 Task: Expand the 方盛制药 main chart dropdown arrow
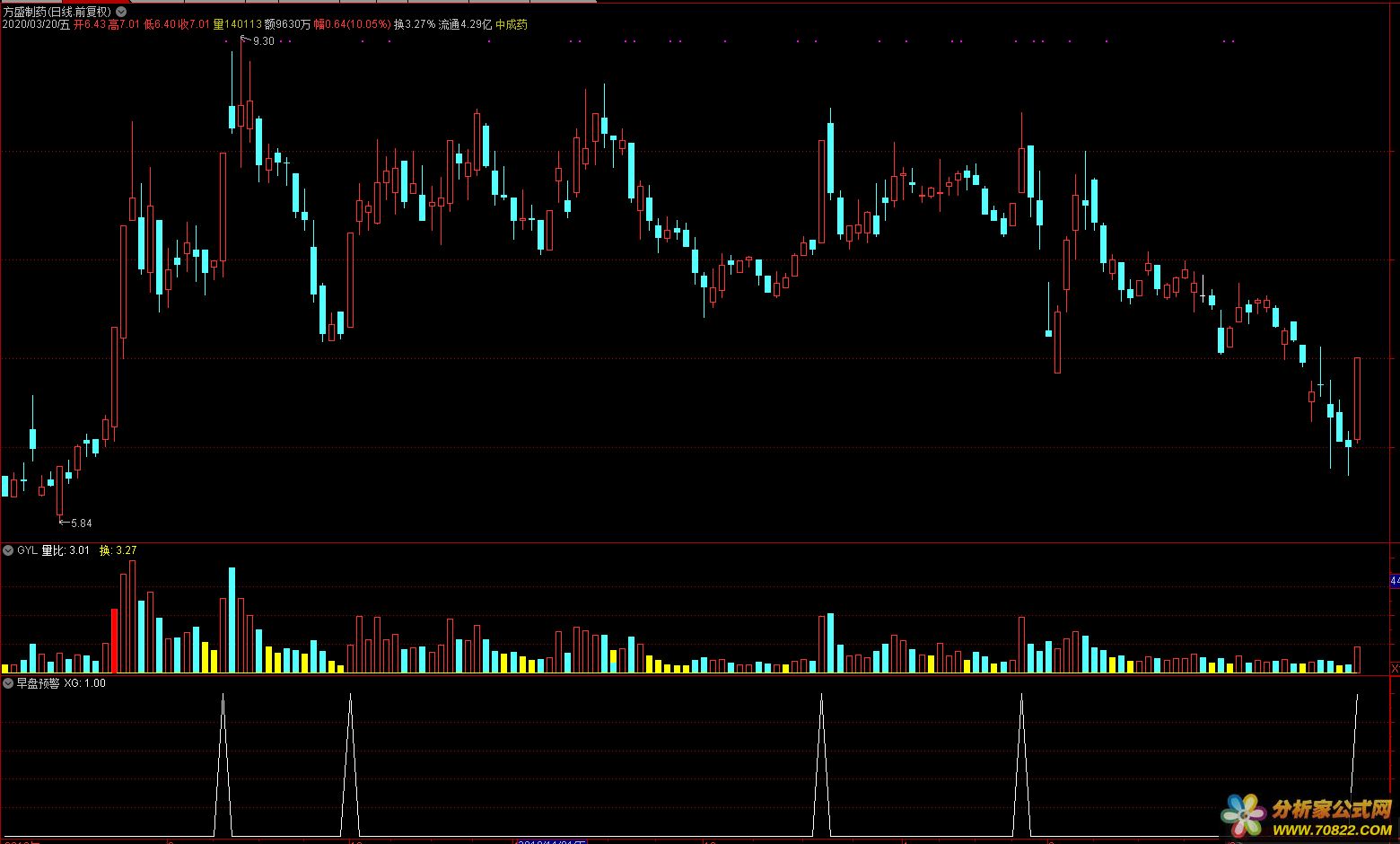121,12
